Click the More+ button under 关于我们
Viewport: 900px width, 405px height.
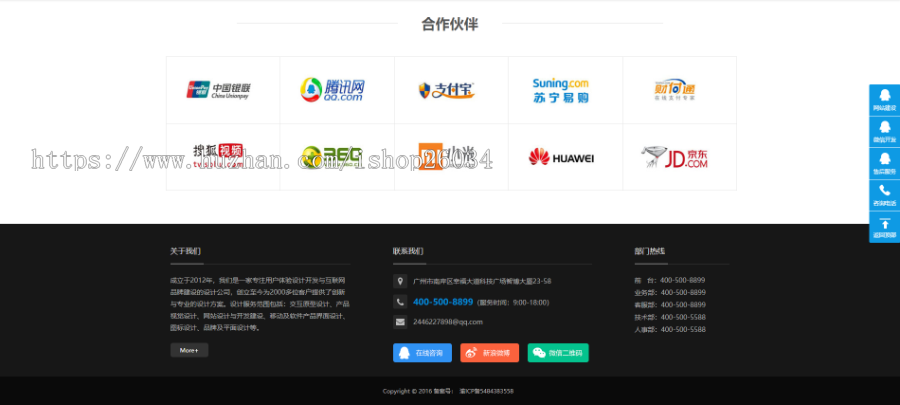click(189, 350)
